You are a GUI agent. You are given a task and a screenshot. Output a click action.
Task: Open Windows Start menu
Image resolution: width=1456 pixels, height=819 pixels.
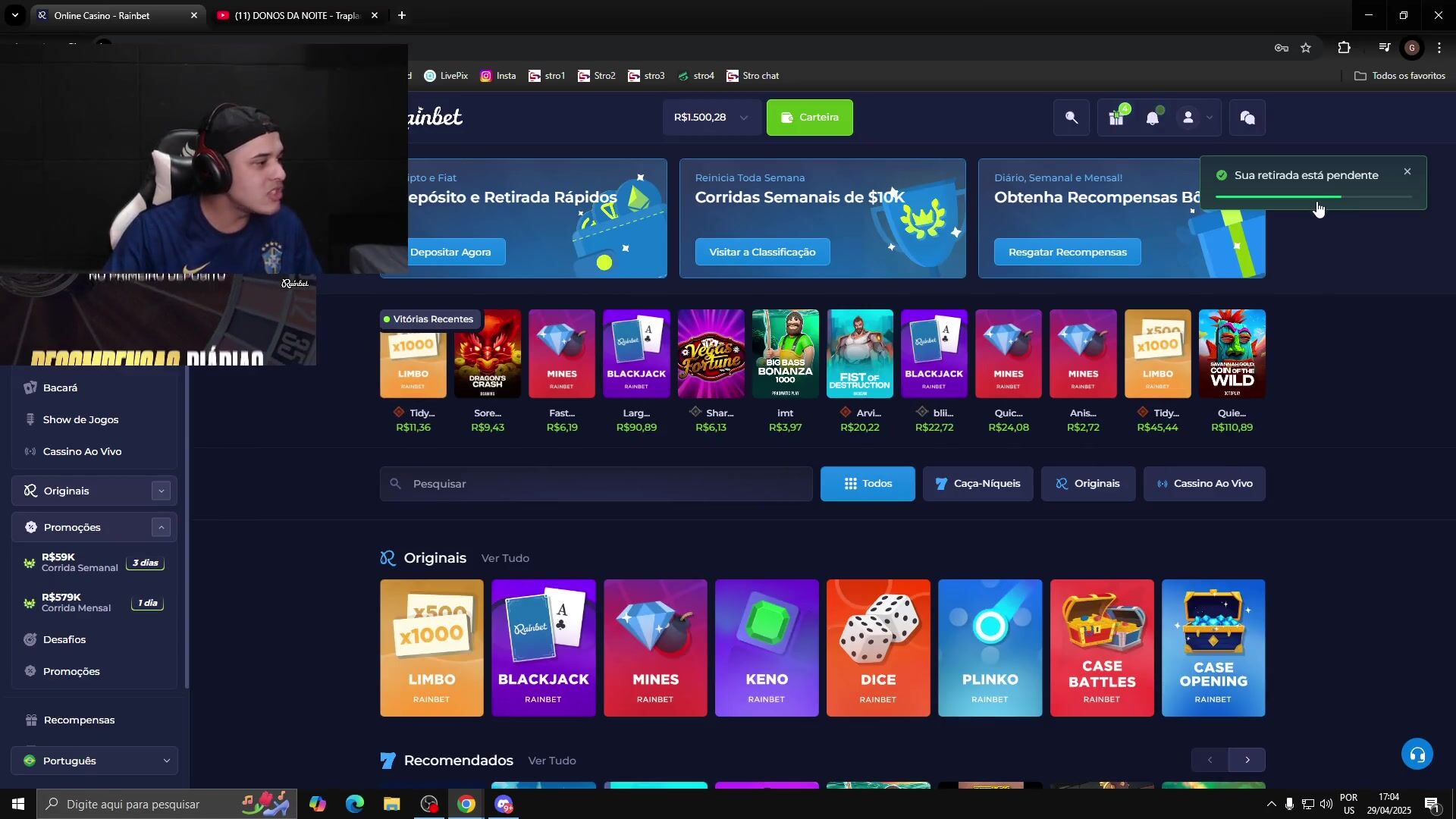(18, 804)
